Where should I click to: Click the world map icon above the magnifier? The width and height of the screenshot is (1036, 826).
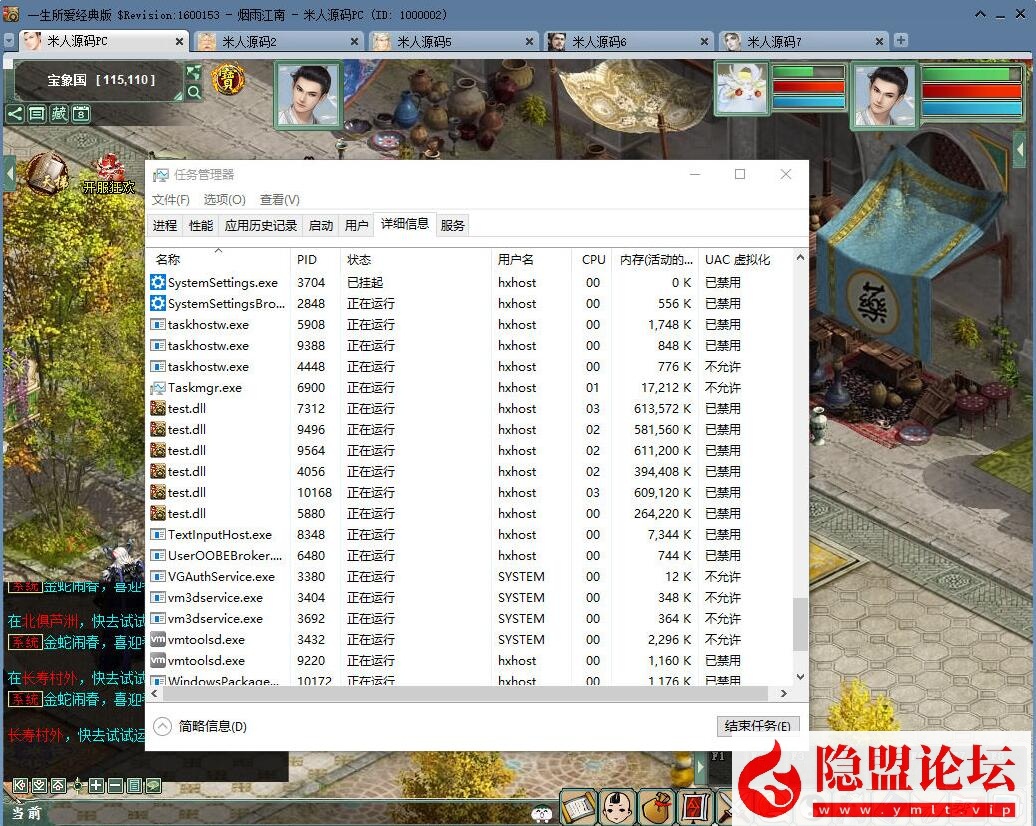(x=192, y=74)
